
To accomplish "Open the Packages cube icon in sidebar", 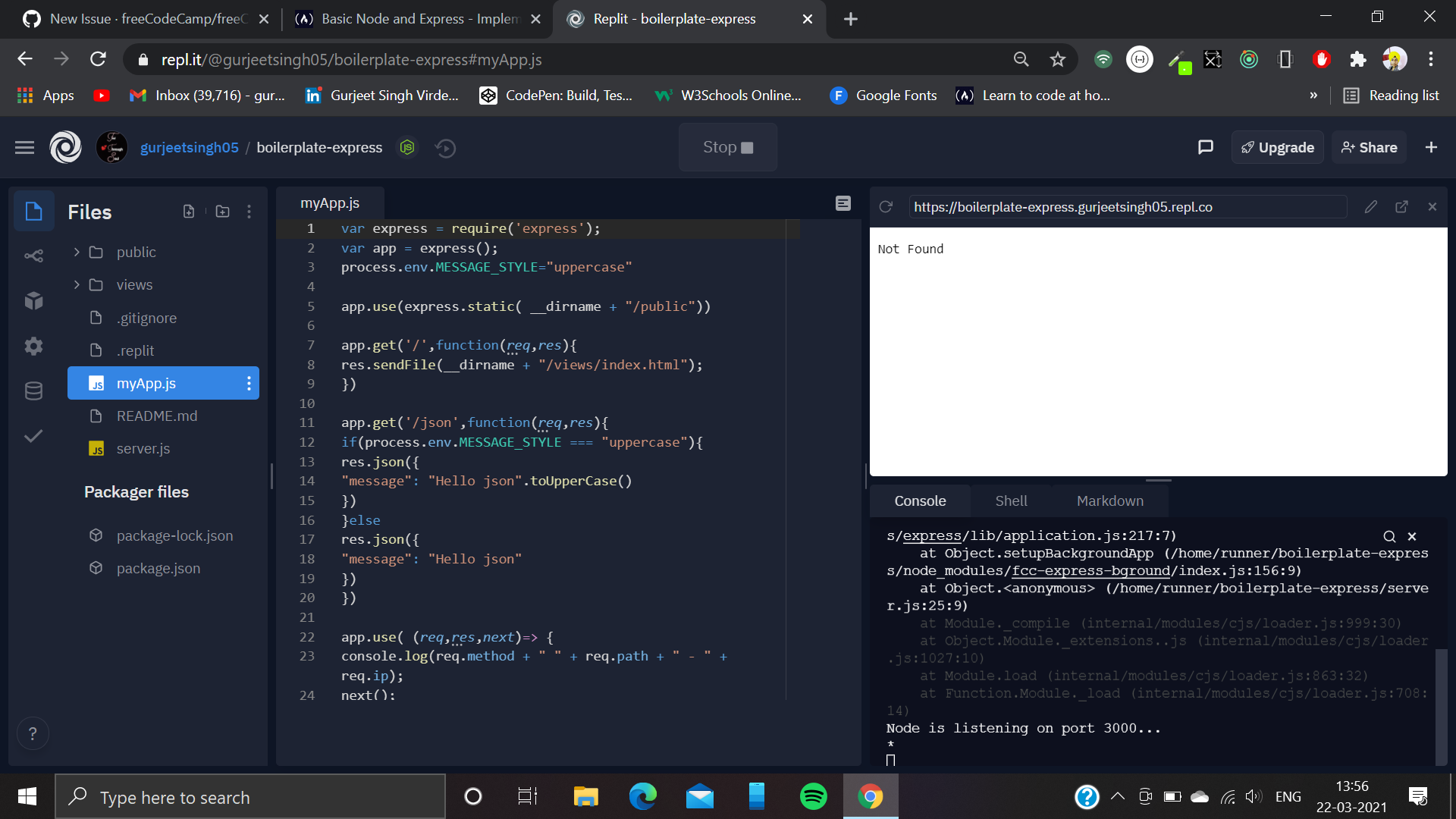I will pos(33,301).
